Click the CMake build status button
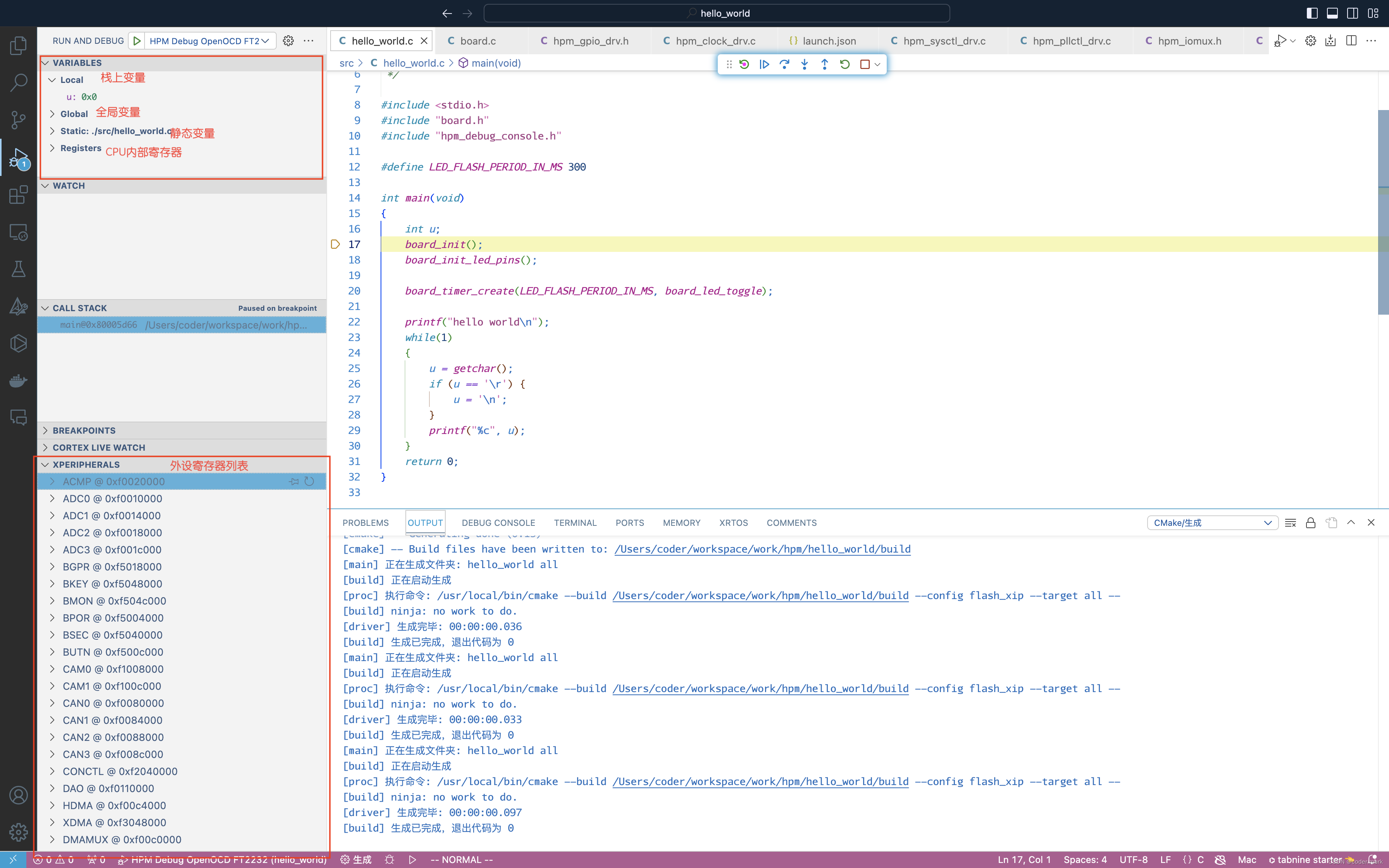 356,859
